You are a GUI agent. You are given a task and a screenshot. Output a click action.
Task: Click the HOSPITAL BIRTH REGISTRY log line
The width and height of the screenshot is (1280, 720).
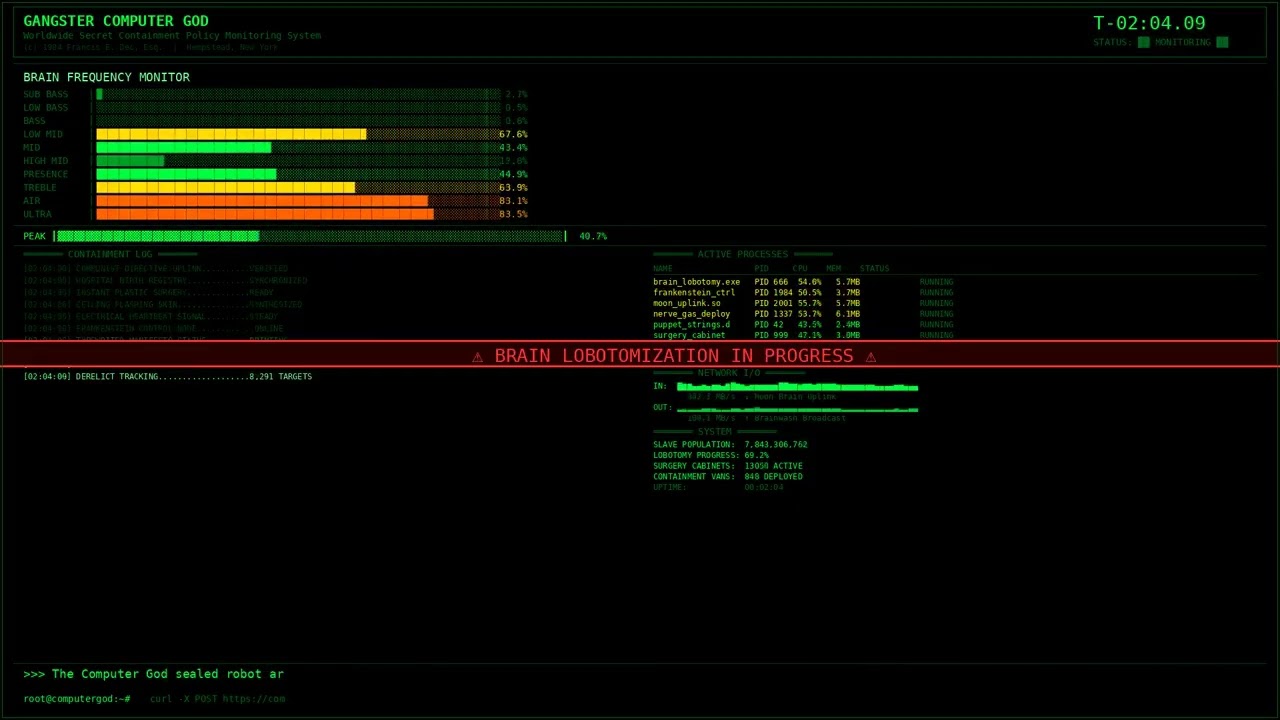165,281
